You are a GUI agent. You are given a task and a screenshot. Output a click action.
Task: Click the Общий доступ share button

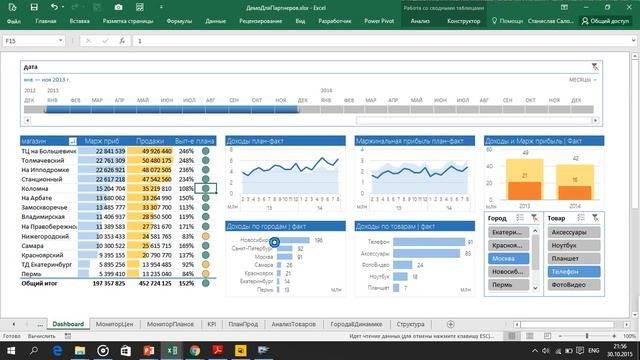(605, 21)
